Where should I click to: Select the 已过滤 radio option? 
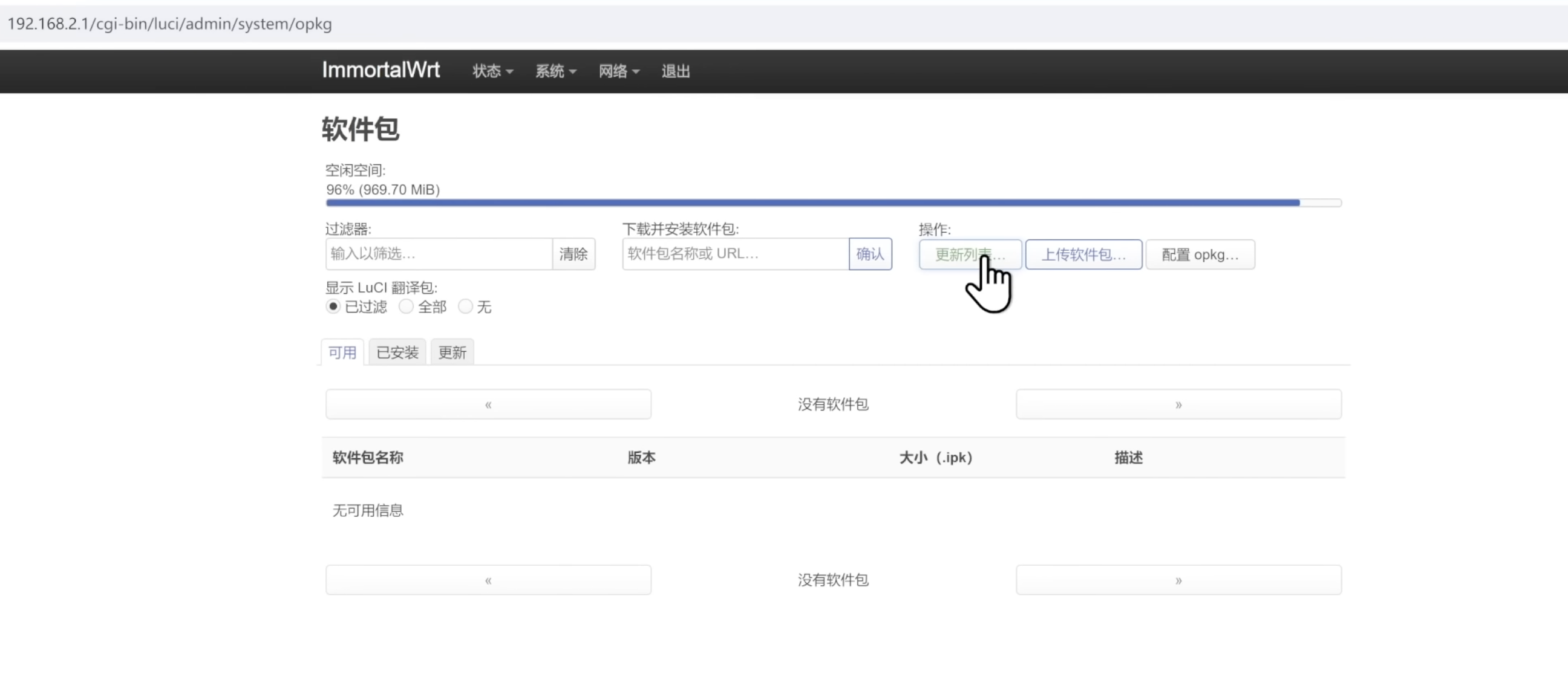coord(333,306)
